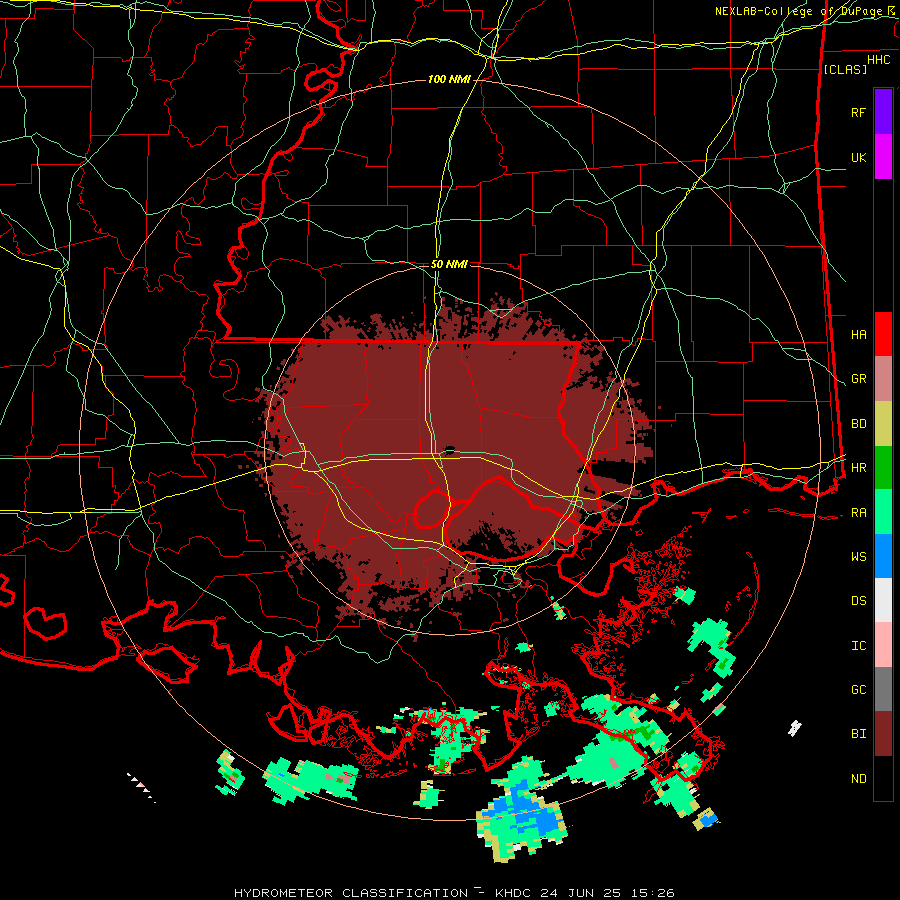Click the 100 NMI range ring label

point(449,79)
